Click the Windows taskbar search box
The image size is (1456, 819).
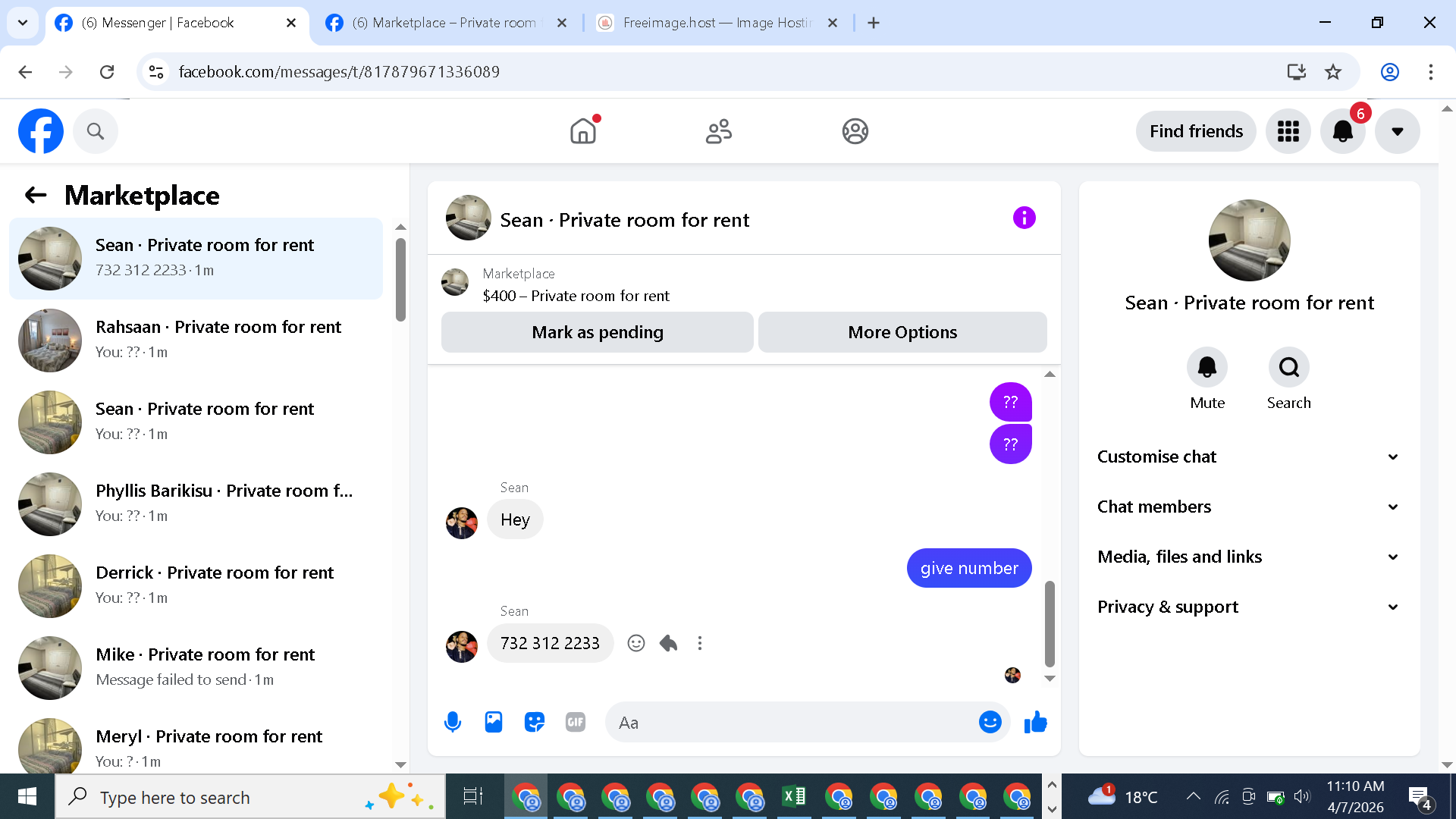click(250, 796)
